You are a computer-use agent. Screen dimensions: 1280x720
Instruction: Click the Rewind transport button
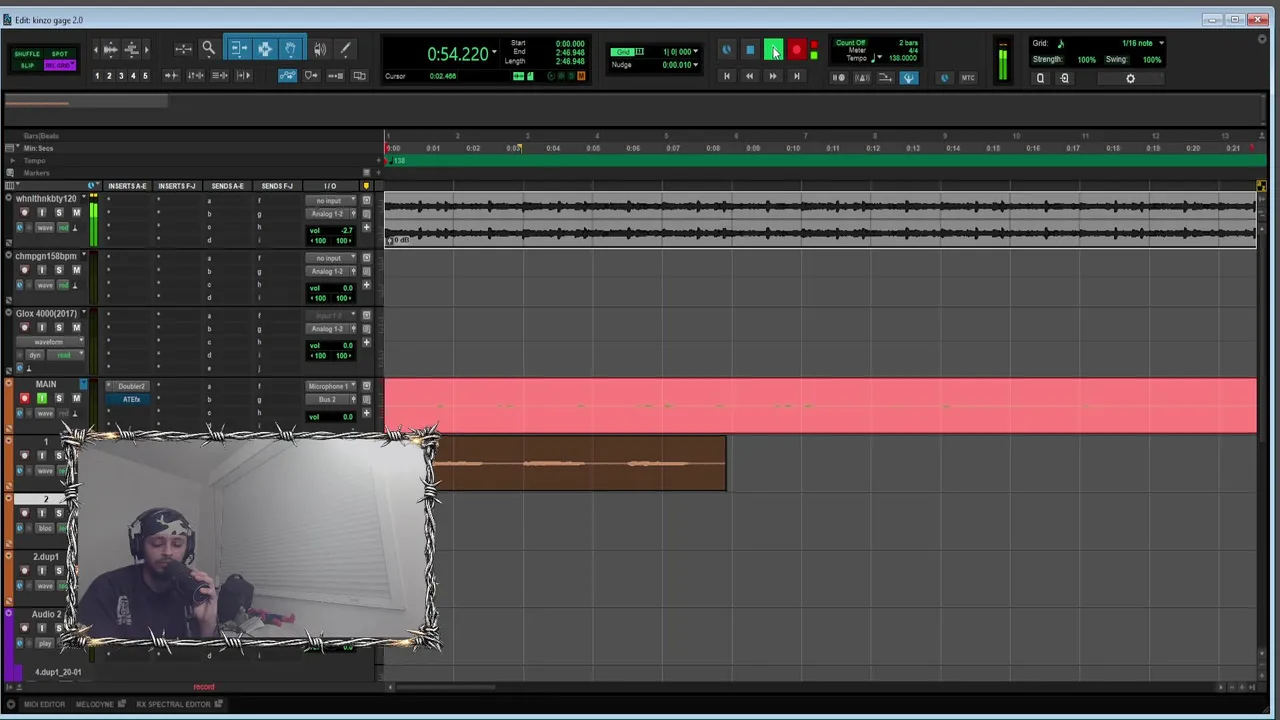749,76
